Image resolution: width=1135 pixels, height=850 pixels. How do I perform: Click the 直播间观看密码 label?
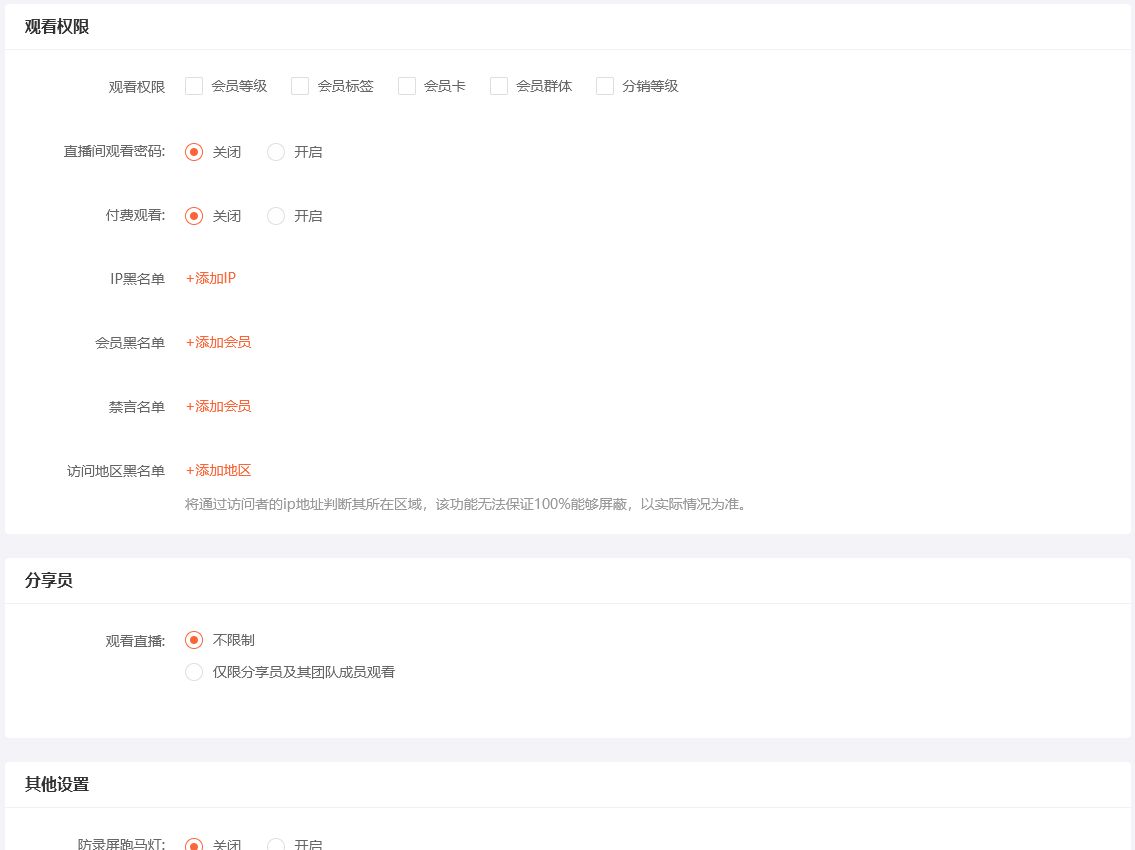(114, 151)
